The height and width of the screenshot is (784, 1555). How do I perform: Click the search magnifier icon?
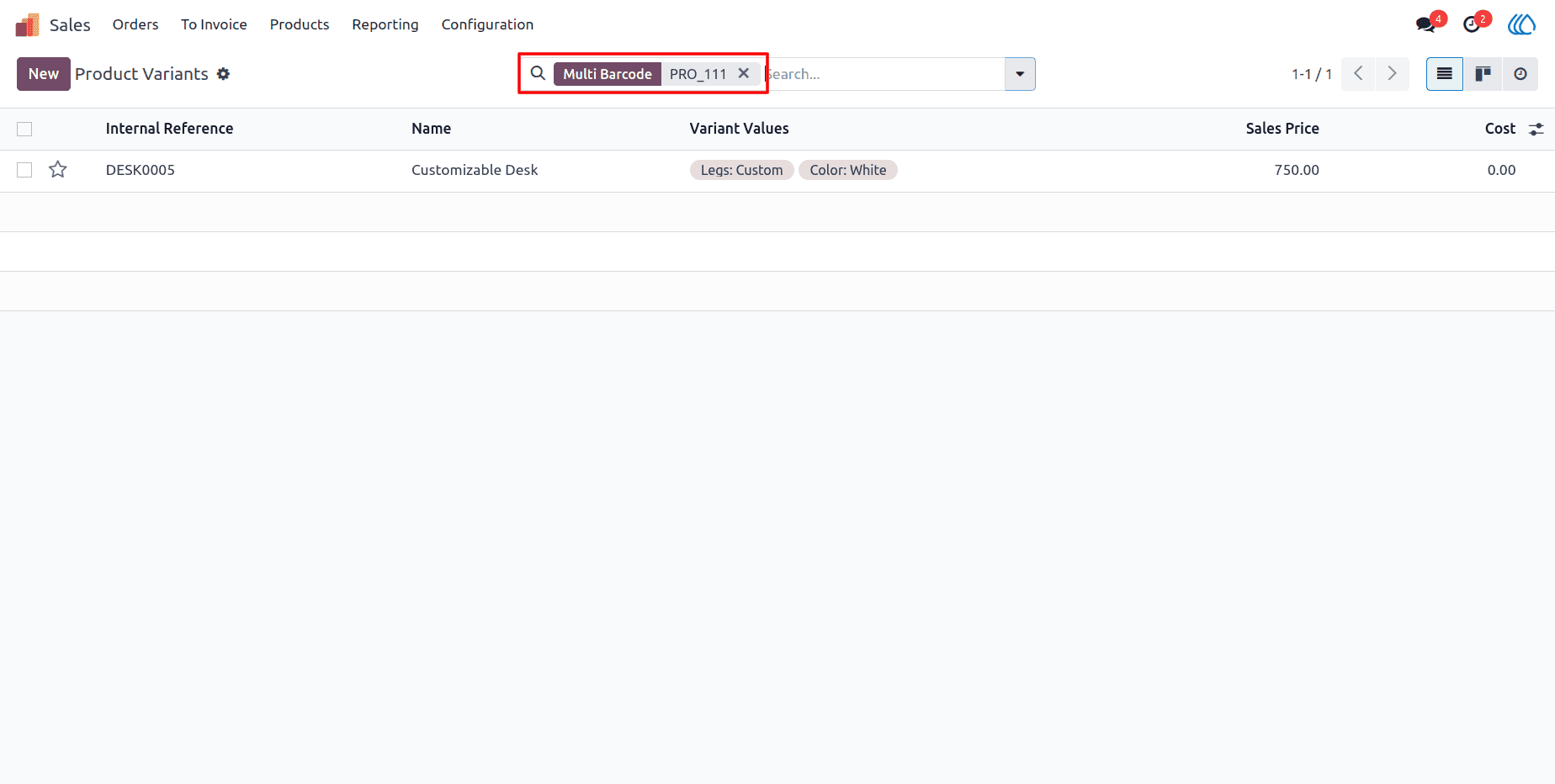coord(538,73)
